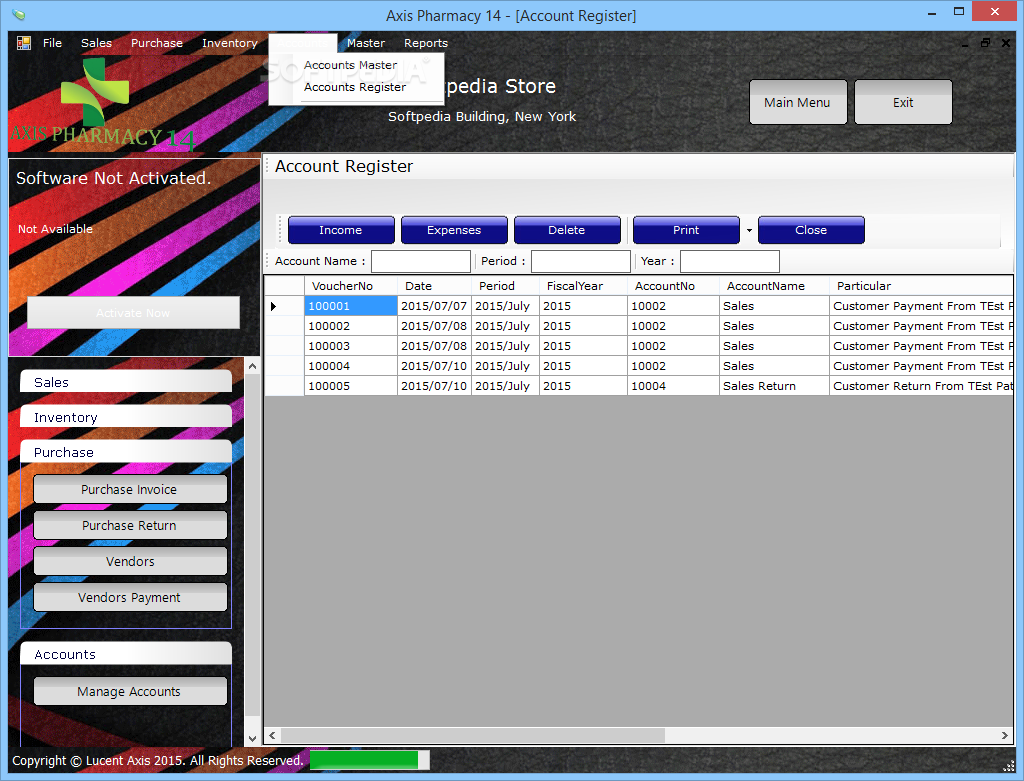
Task: Open the Sales menu
Action: (x=97, y=43)
